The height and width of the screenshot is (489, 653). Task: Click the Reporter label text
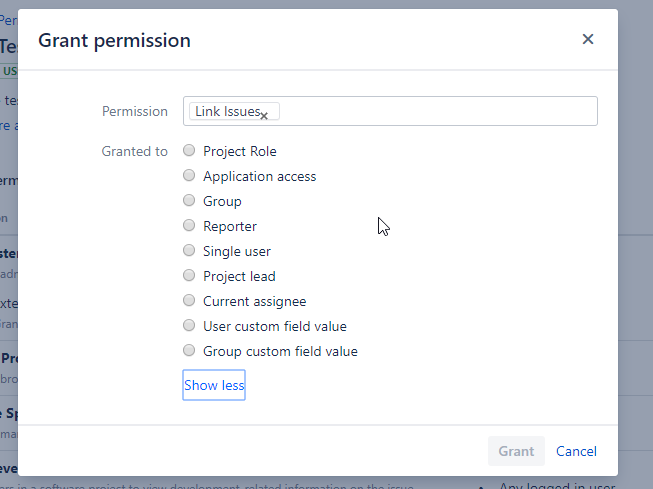[230, 226]
